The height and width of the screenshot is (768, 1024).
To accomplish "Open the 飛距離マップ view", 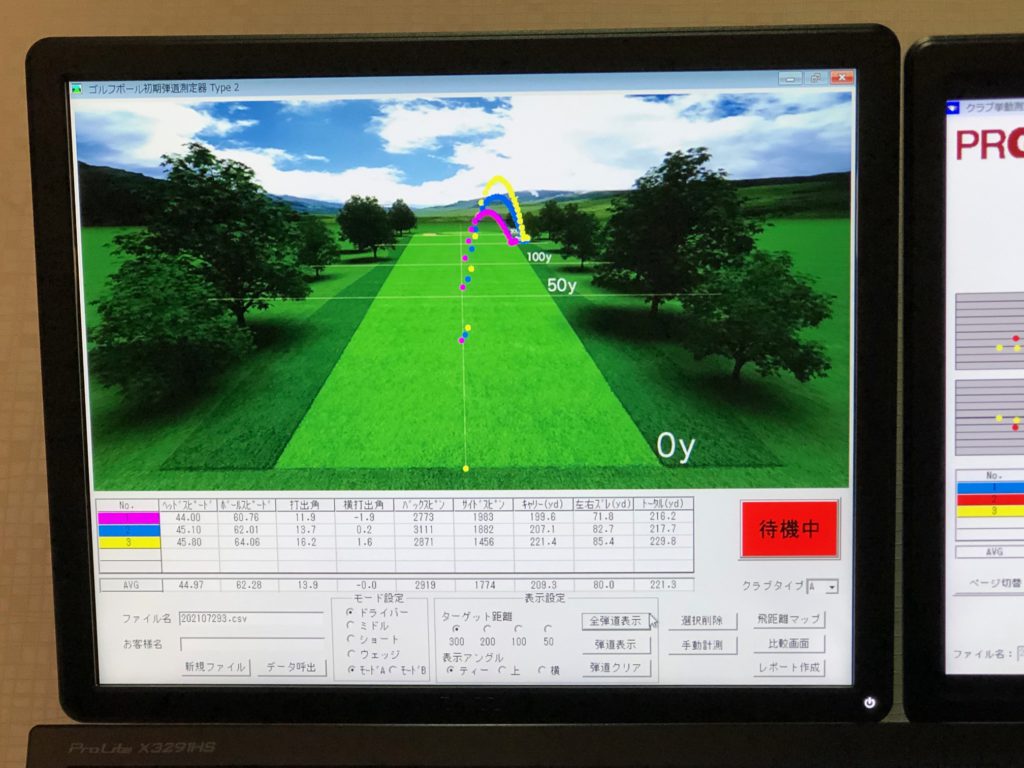I will 789,620.
